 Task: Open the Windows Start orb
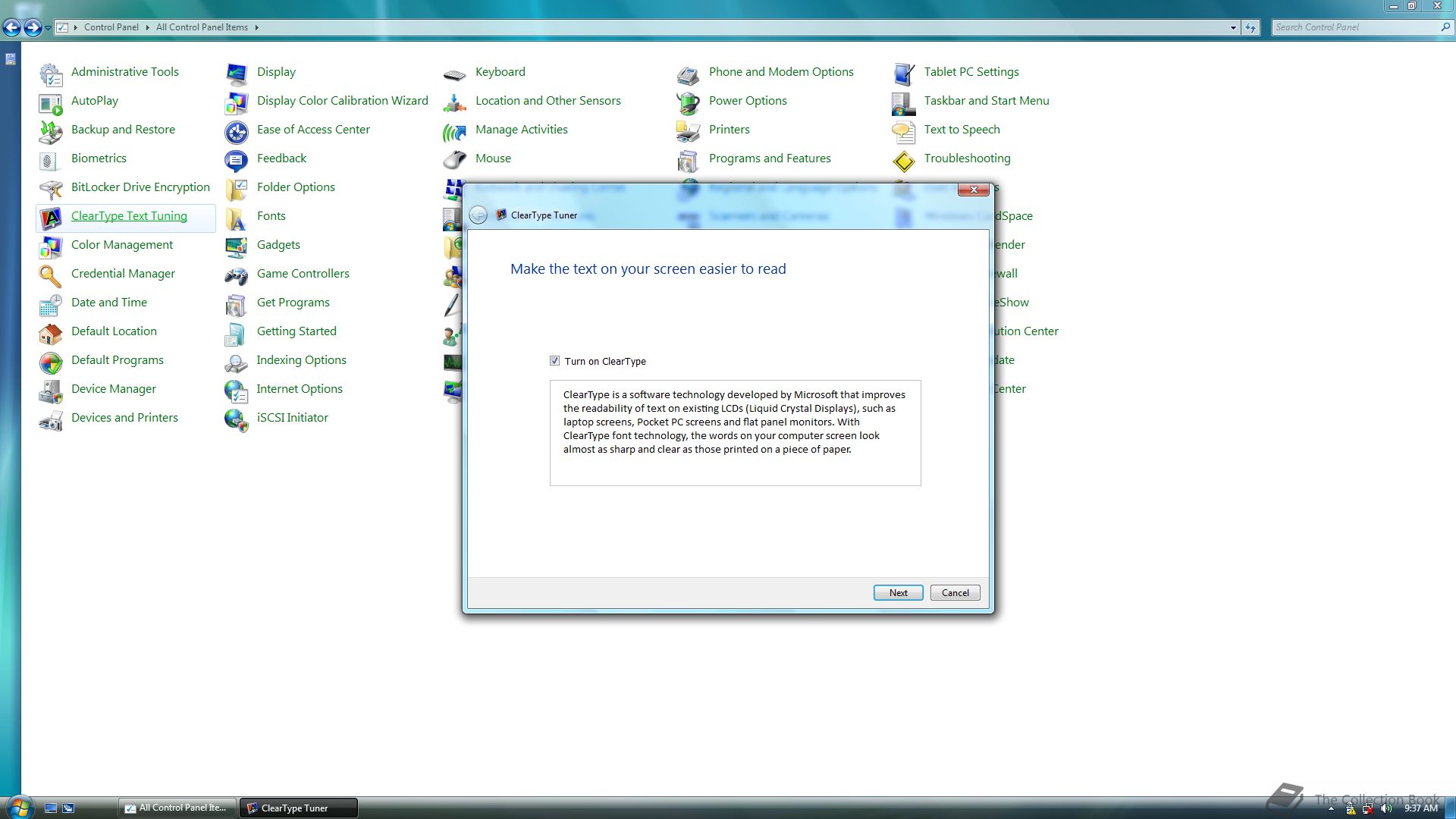point(20,807)
